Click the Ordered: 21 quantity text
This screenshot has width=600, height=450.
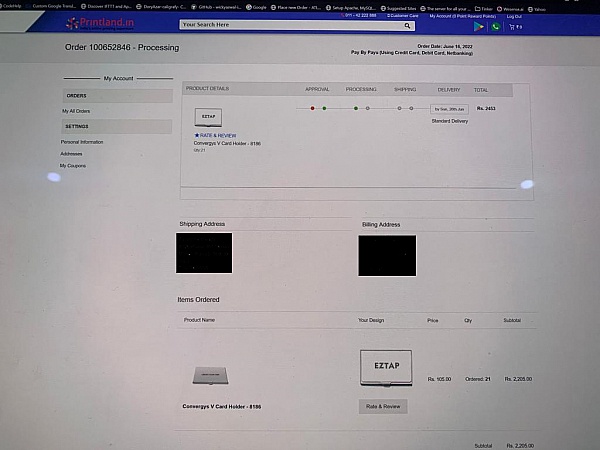[x=478, y=379]
